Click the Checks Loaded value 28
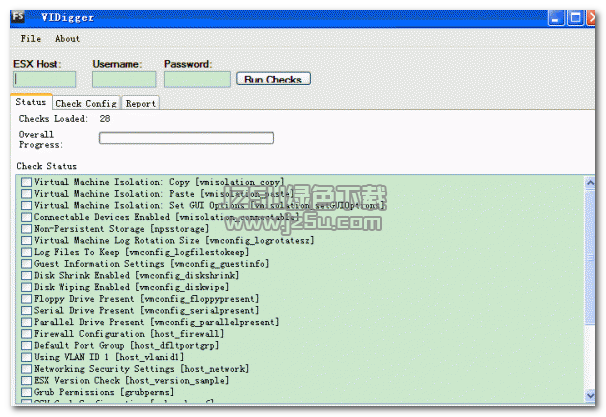Image resolution: width=606 pixels, height=417 pixels. click(x=105, y=119)
